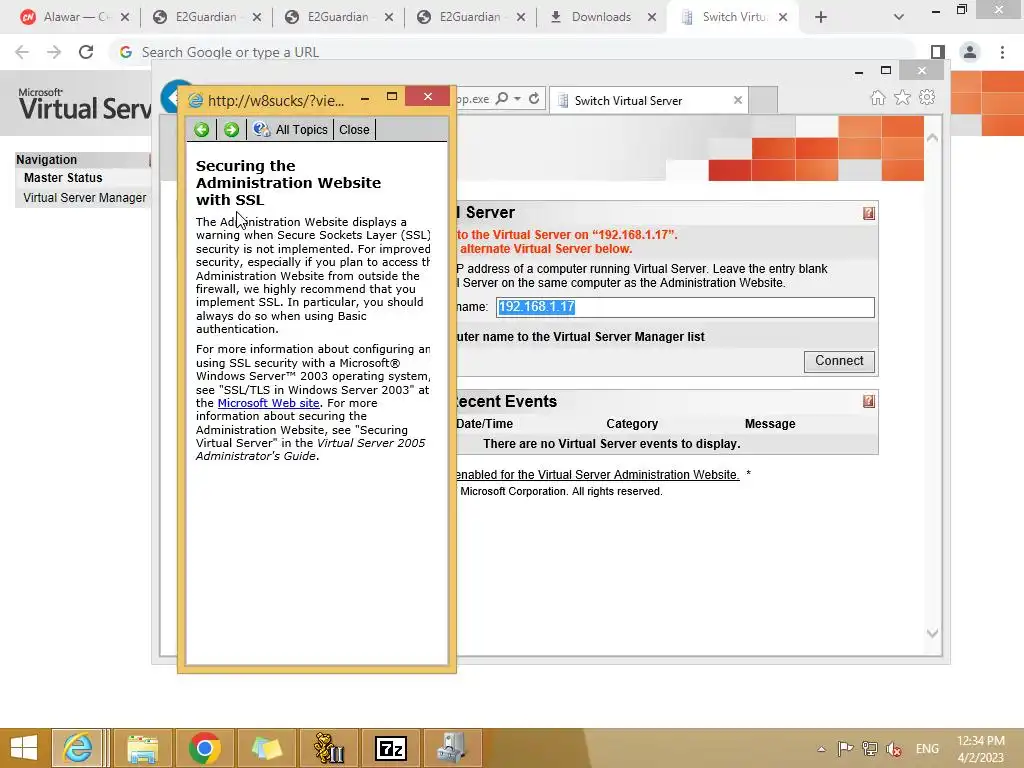The width and height of the screenshot is (1024, 768).
Task: Open Internet Explorer taskbar icon
Action: click(x=78, y=748)
